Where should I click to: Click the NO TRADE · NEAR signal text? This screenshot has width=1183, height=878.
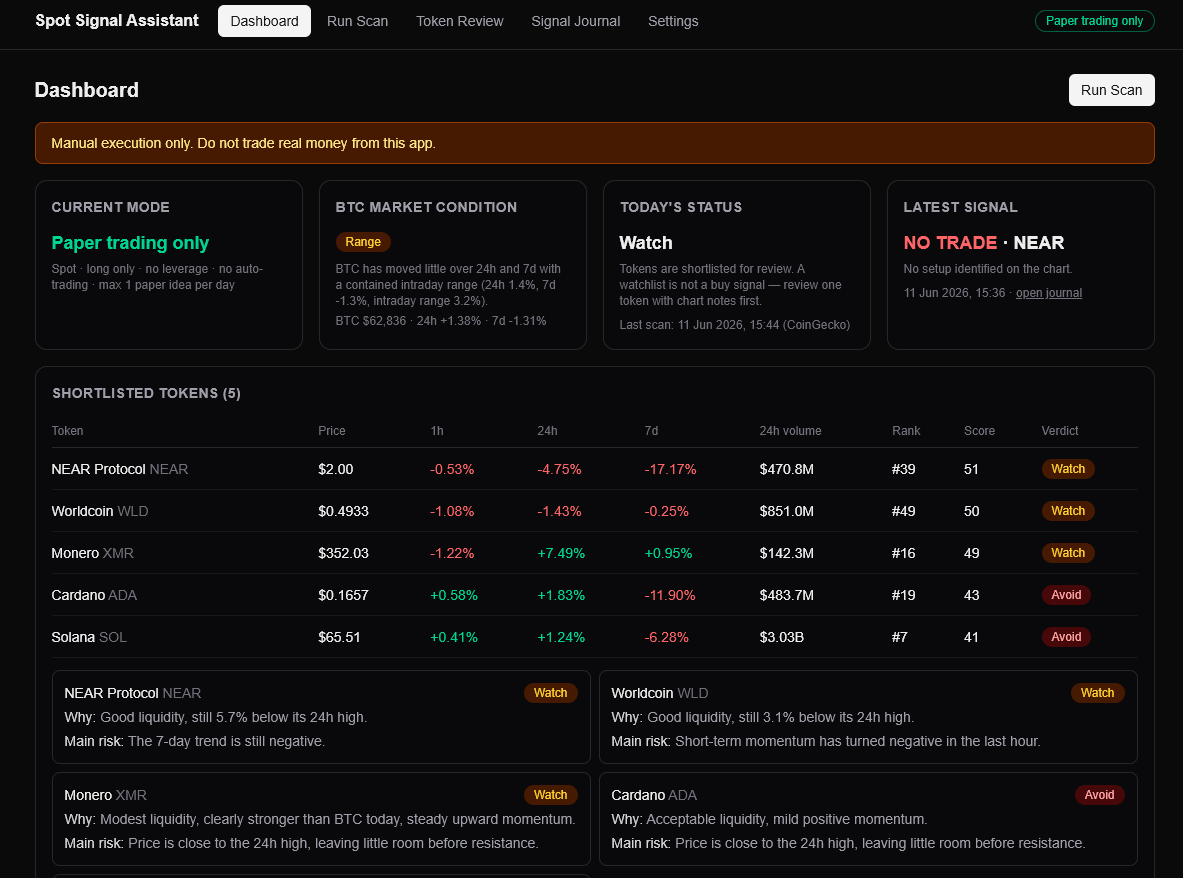[984, 243]
